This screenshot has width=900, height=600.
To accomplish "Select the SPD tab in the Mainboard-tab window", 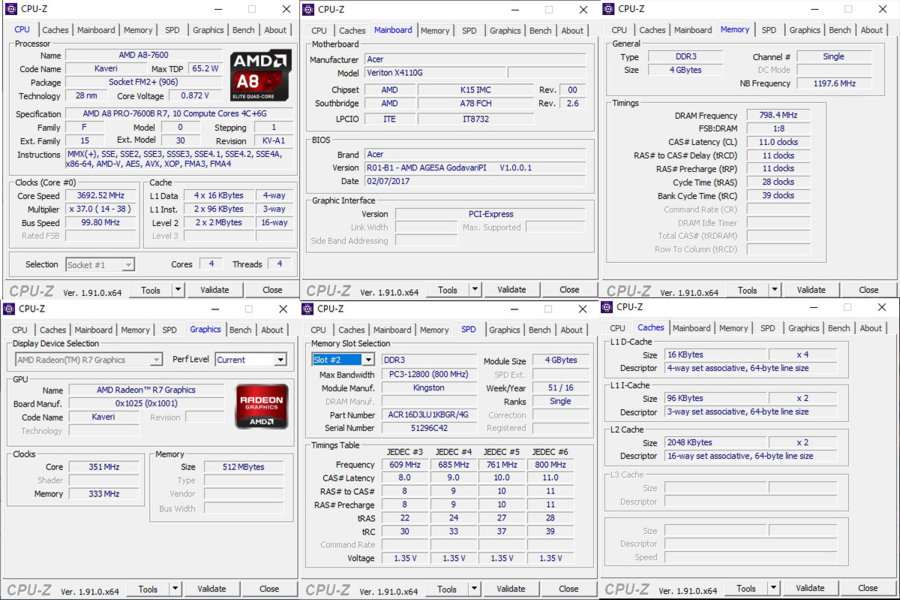I will [x=470, y=30].
